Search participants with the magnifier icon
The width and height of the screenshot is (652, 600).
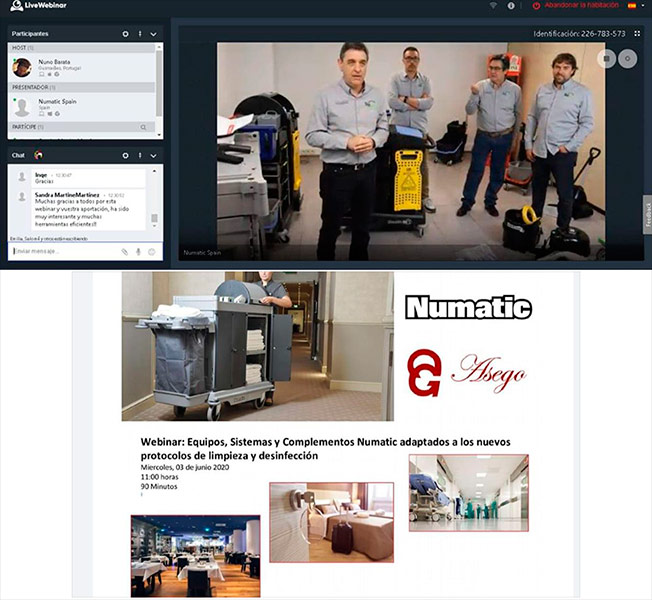143,127
